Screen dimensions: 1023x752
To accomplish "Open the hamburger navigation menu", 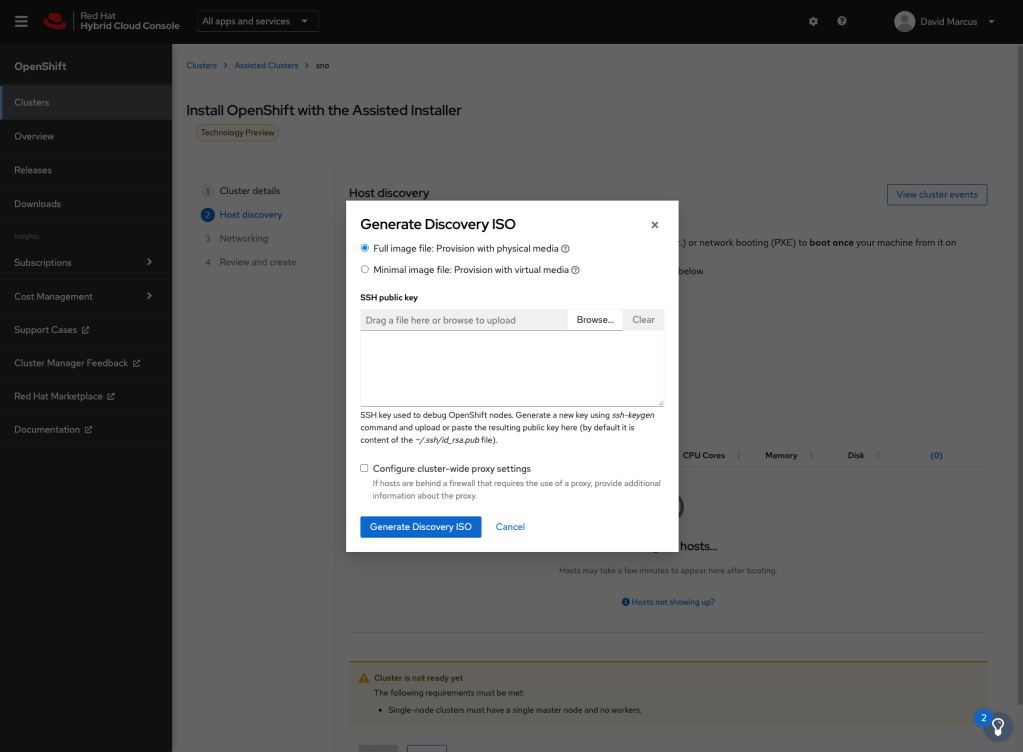I will coord(21,21).
